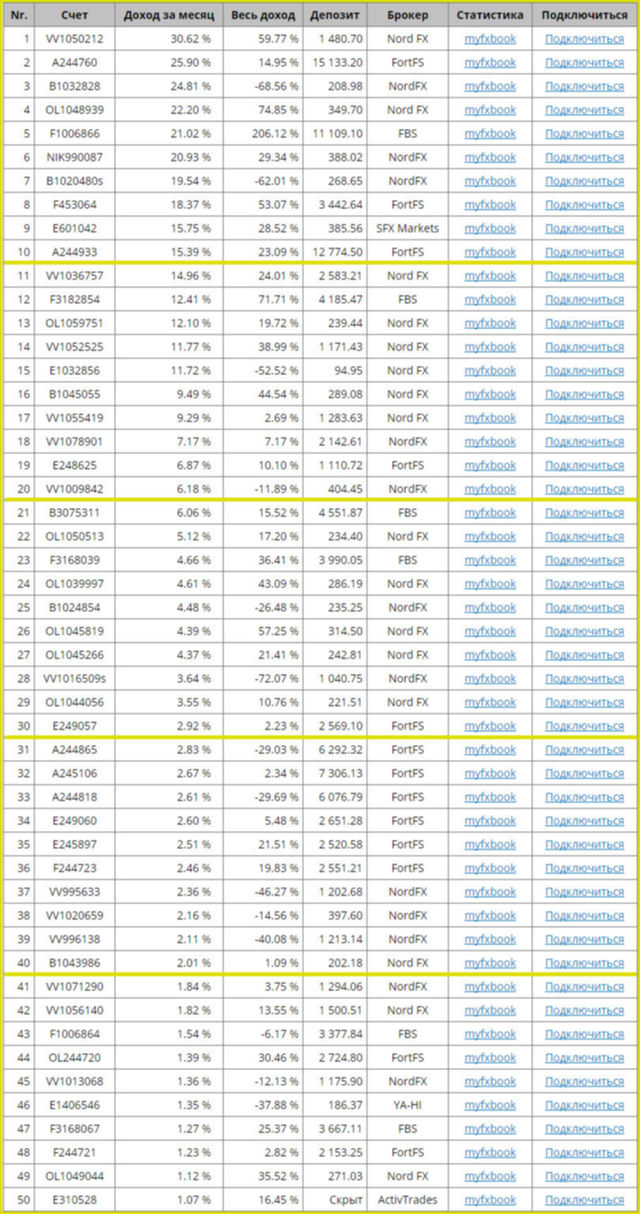Image resolution: width=640 pixels, height=1214 pixels.
Task: Click the Депозит column header
Action: point(330,16)
